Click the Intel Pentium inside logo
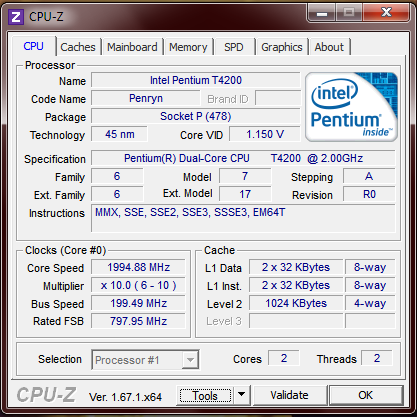Screen dimensions: 417x417 (x=351, y=107)
